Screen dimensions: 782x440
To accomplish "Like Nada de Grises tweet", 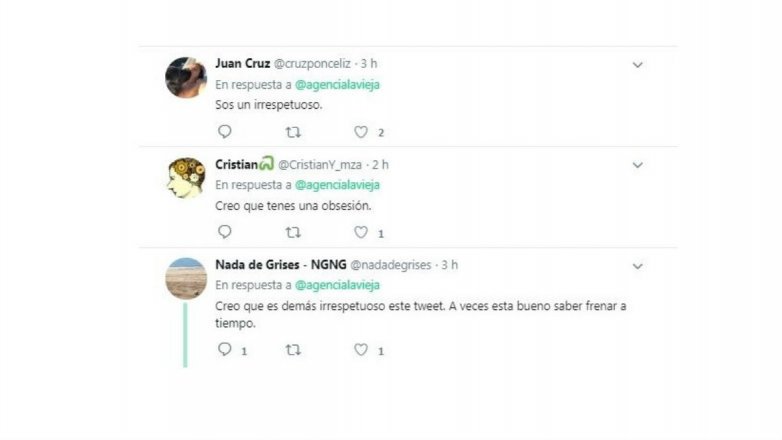I will pos(361,349).
